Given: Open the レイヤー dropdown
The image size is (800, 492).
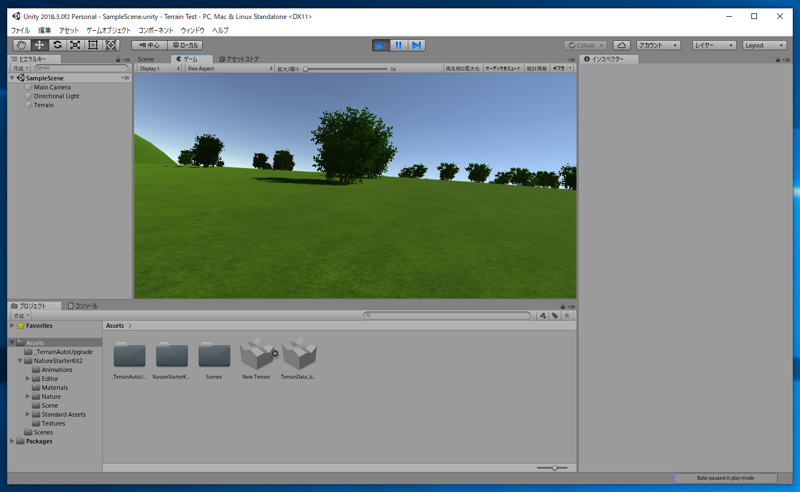Looking at the screenshot, I should click(x=714, y=45).
